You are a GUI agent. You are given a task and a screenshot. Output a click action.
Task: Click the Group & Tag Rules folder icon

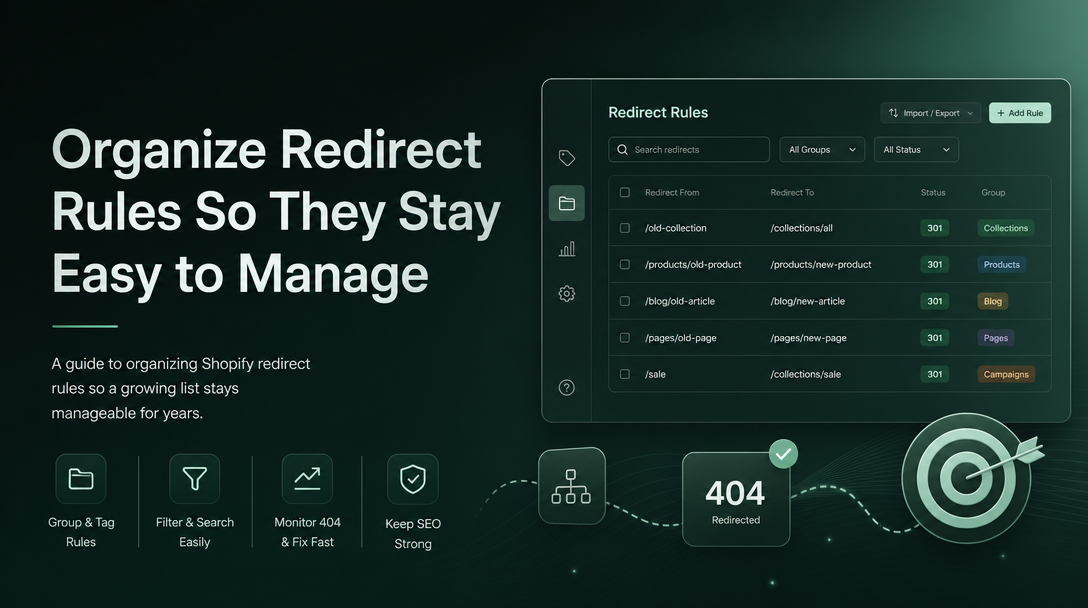click(x=81, y=479)
